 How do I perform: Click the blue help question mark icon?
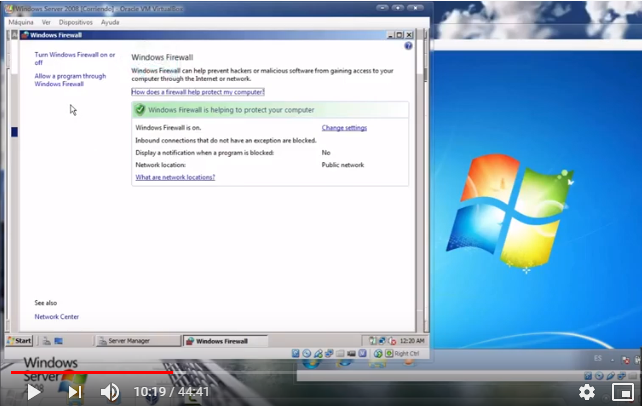tap(408, 46)
